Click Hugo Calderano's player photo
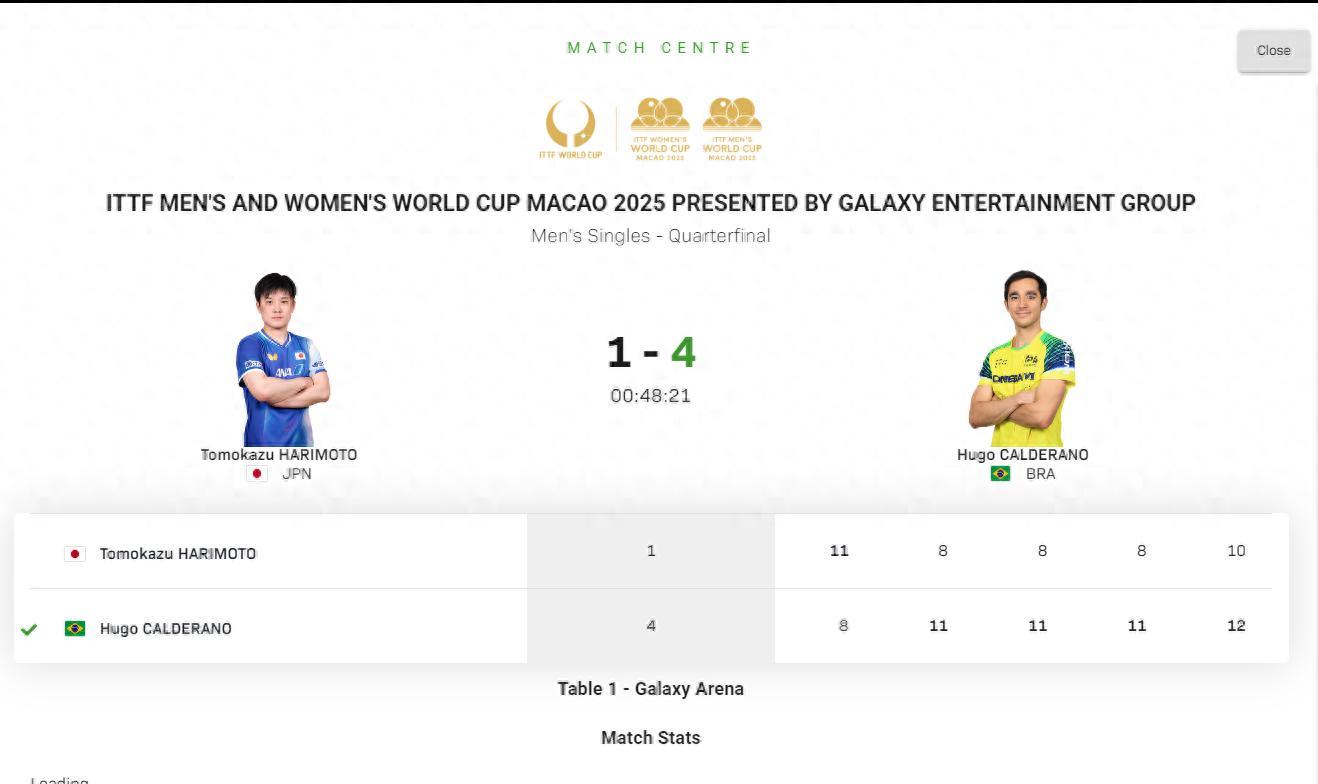 point(1022,360)
